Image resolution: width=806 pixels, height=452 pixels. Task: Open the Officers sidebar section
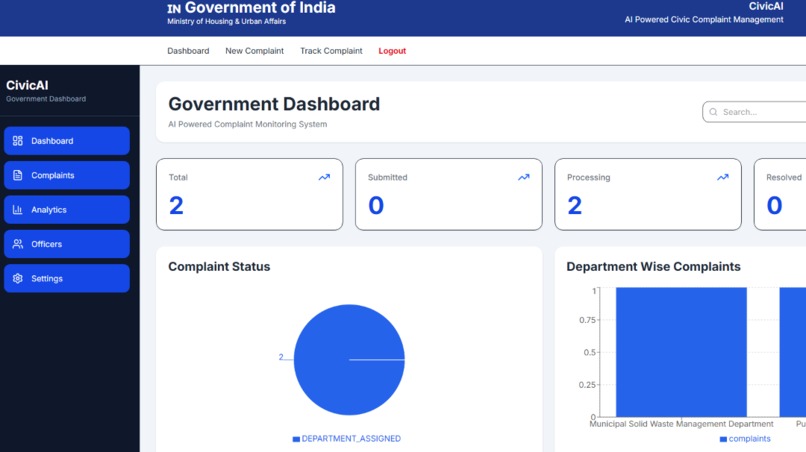coord(67,244)
